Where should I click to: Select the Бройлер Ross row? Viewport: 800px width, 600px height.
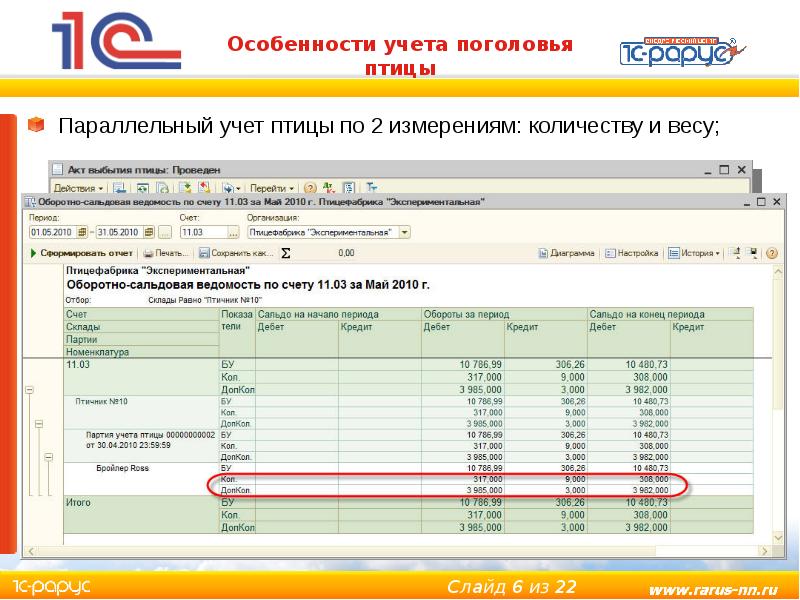[122, 467]
